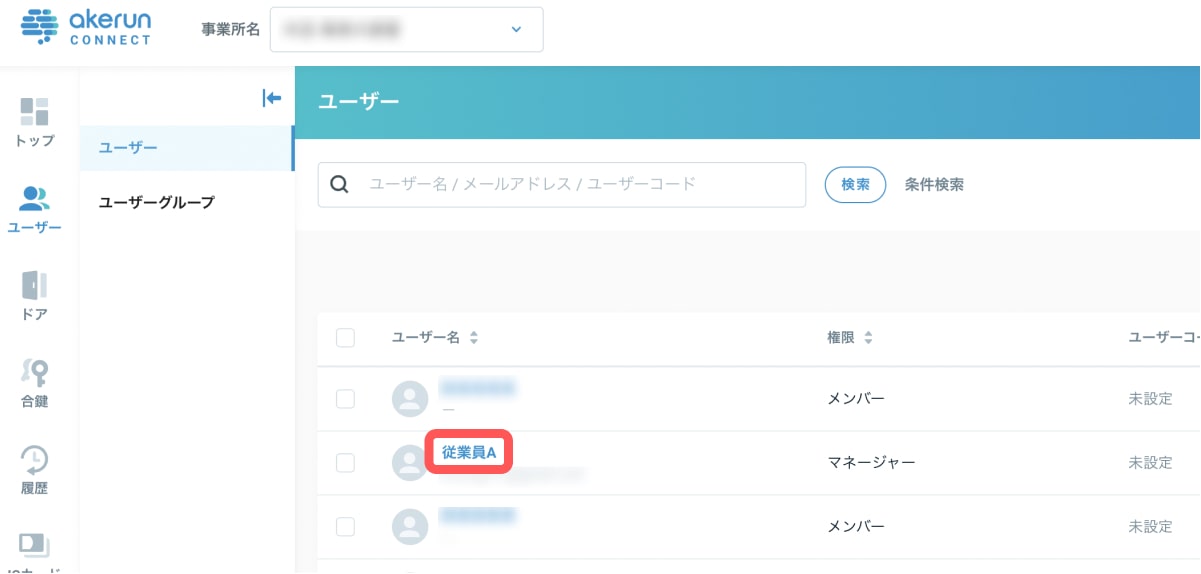1201x574 pixels.
Task: Open 合鍵 section in the sidebar
Action: tap(35, 383)
